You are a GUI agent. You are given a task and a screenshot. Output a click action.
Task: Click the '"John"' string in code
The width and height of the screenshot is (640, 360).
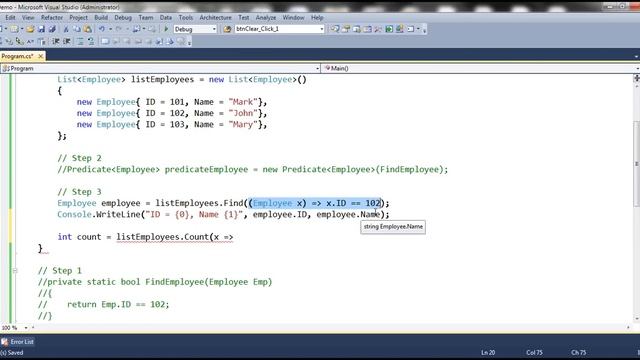click(243, 113)
